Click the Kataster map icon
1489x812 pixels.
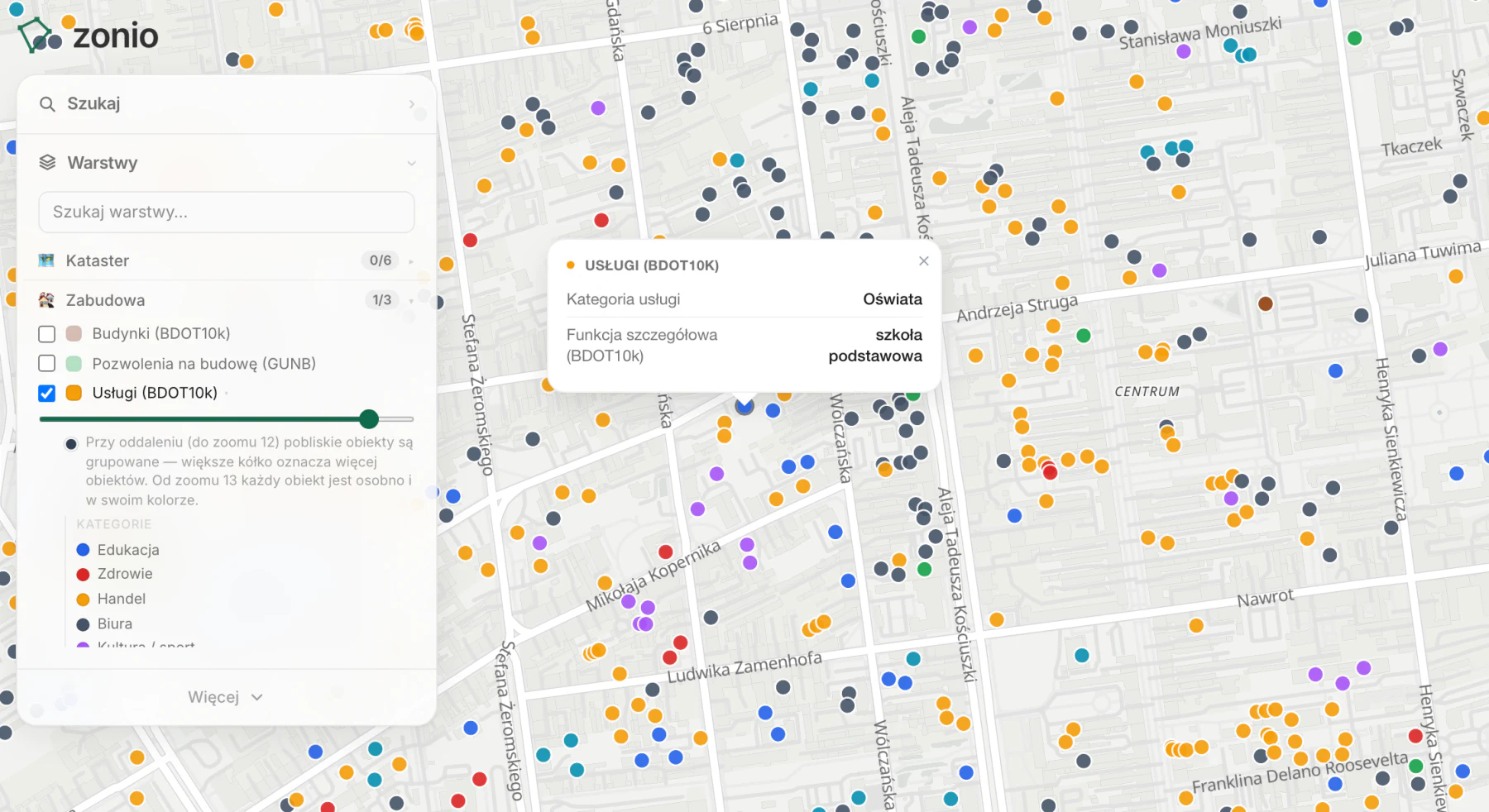[x=46, y=260]
